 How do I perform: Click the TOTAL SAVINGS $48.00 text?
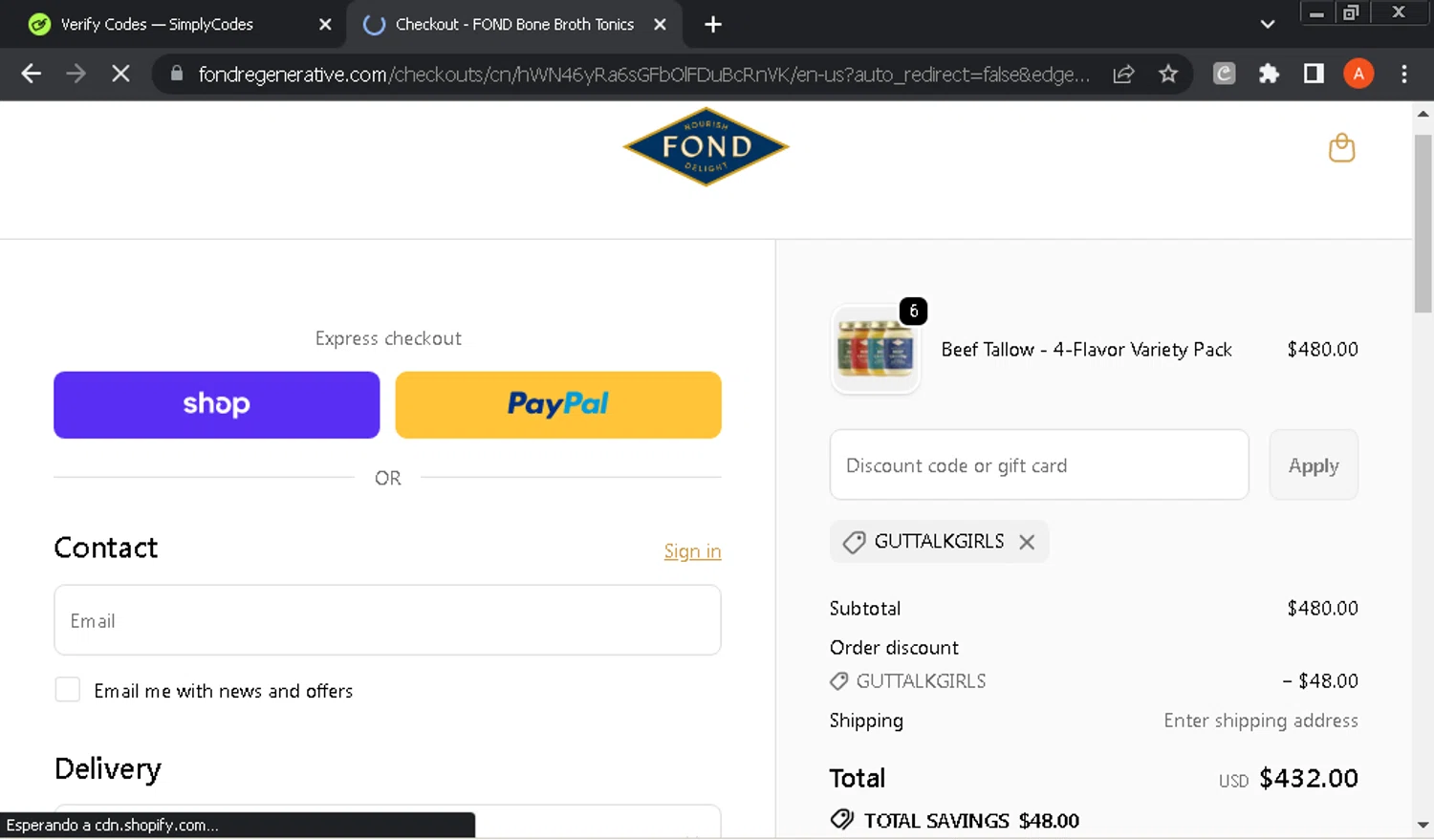pos(971,821)
